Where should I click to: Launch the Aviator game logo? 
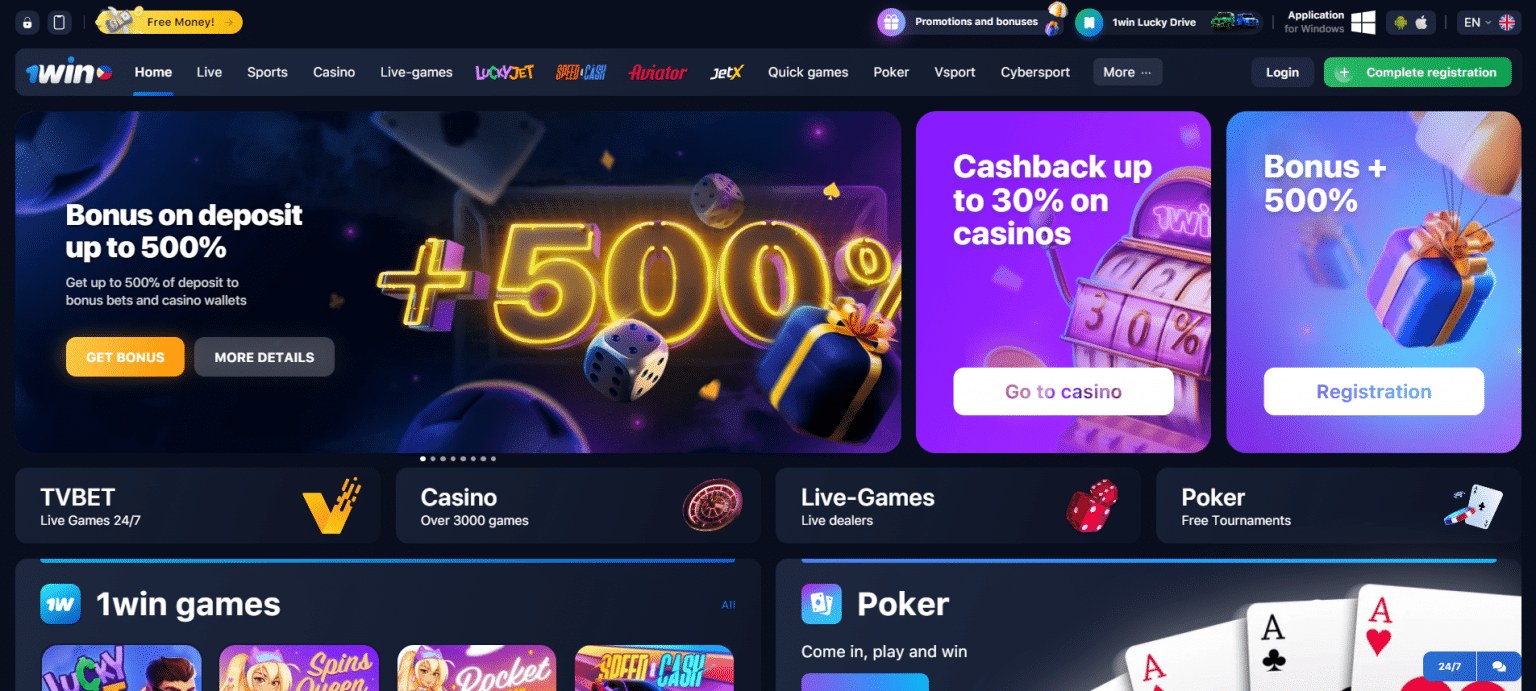coord(658,72)
